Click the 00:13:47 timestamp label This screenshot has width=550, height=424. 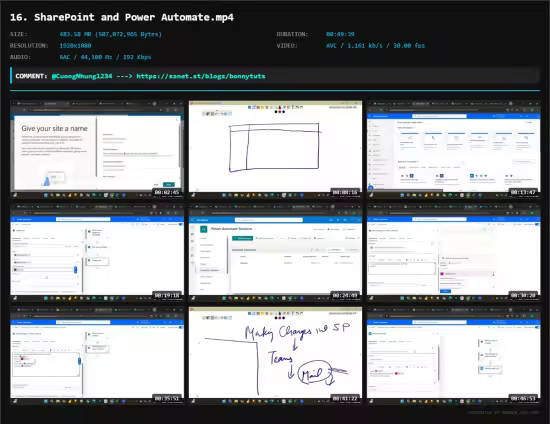click(523, 193)
